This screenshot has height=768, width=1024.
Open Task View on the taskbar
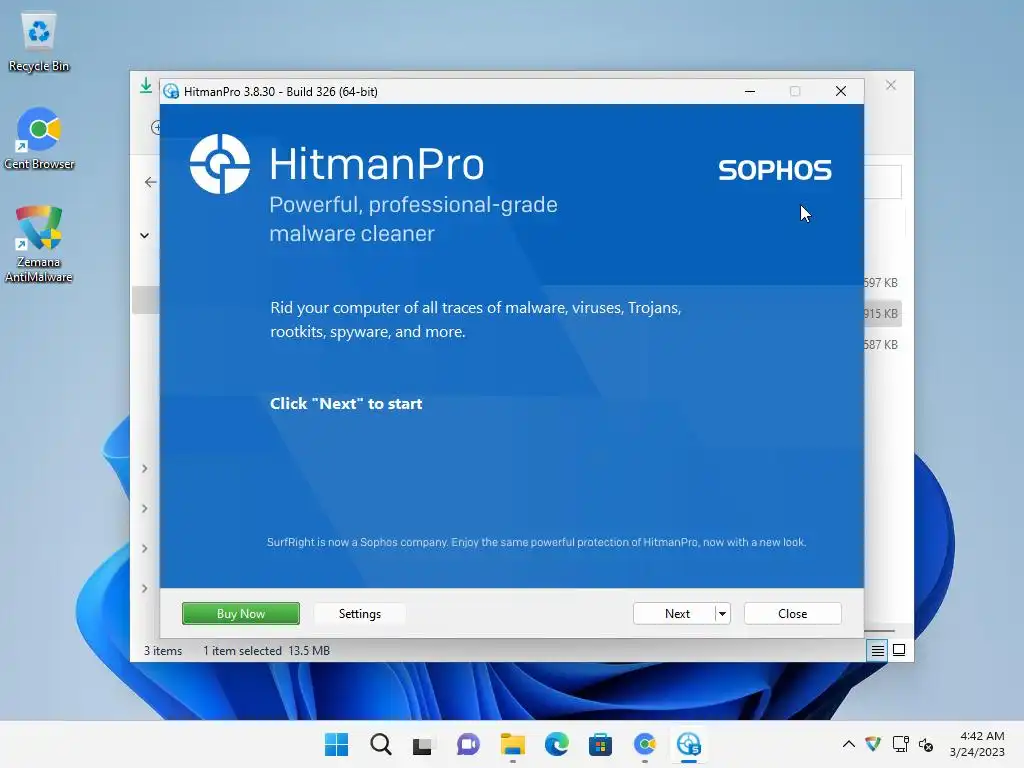[423, 744]
